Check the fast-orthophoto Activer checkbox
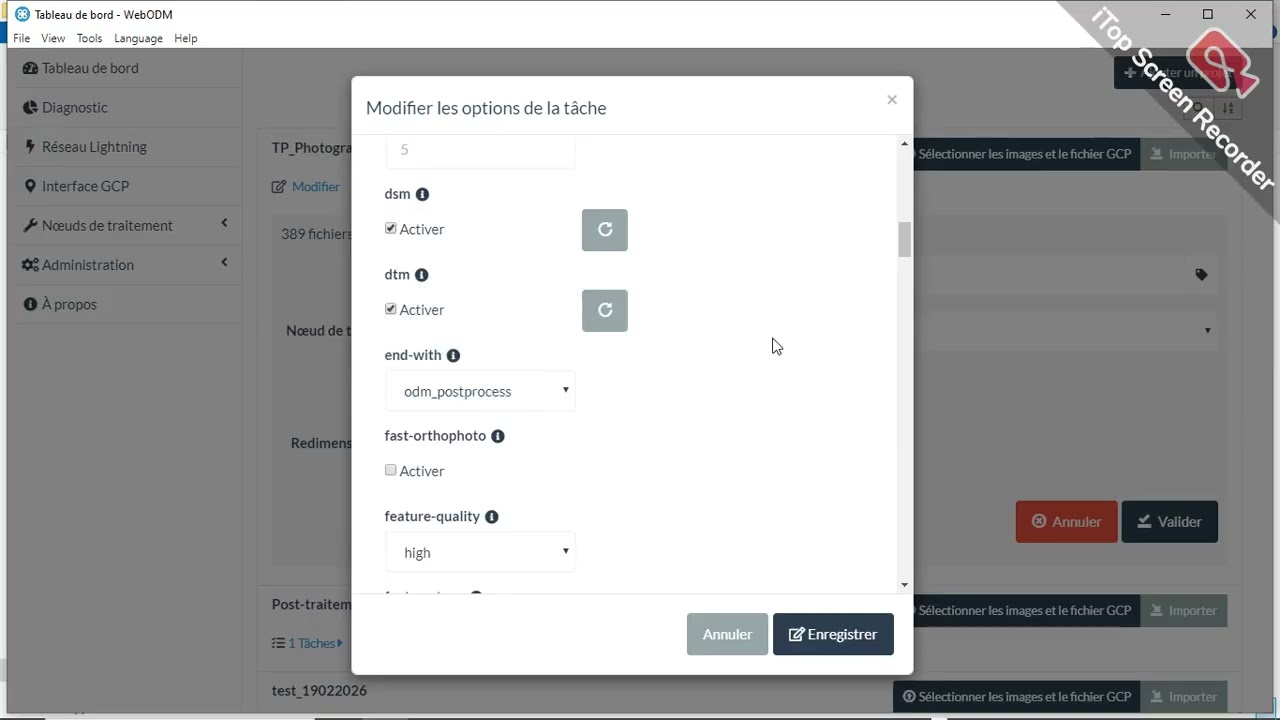Image resolution: width=1280 pixels, height=720 pixels. click(x=391, y=470)
